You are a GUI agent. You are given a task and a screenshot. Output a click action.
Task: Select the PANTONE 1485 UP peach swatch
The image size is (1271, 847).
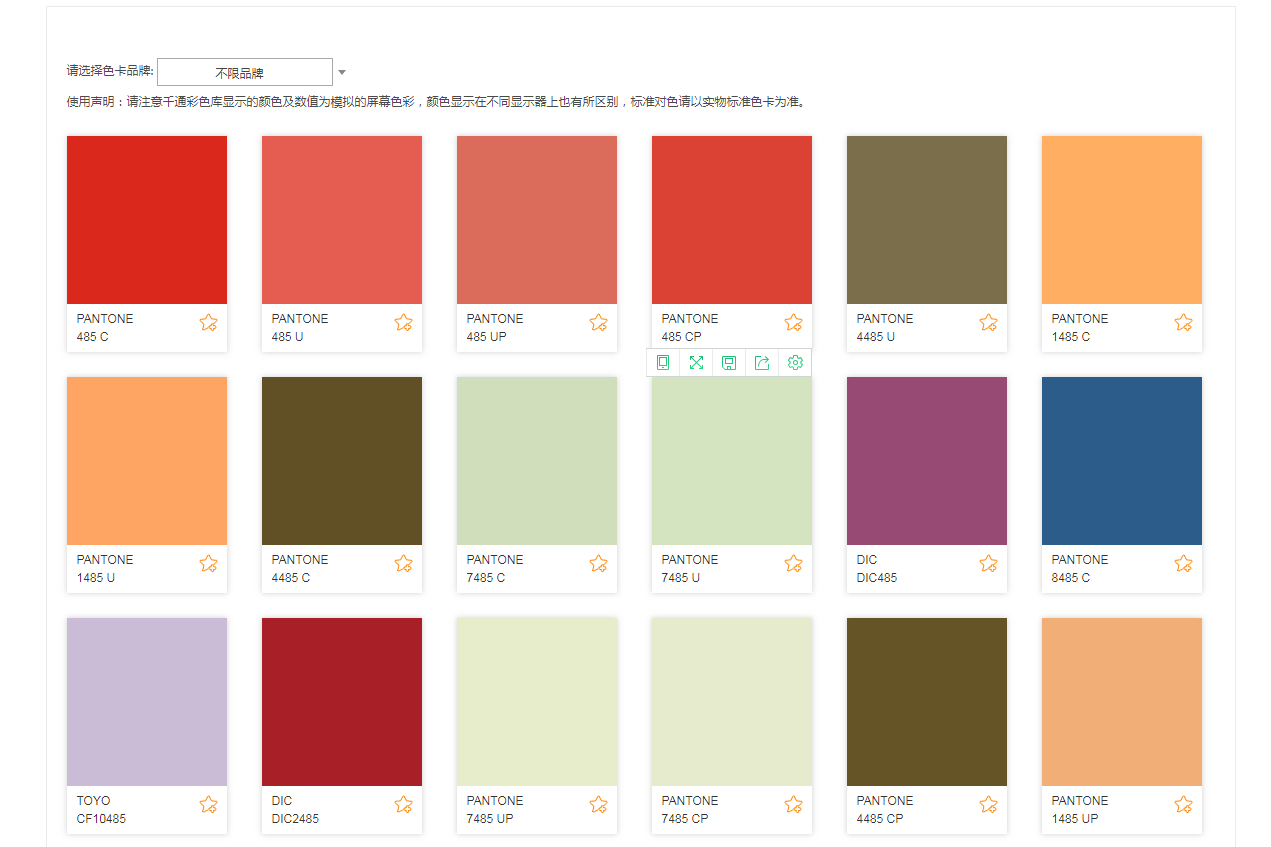[x=1122, y=702]
